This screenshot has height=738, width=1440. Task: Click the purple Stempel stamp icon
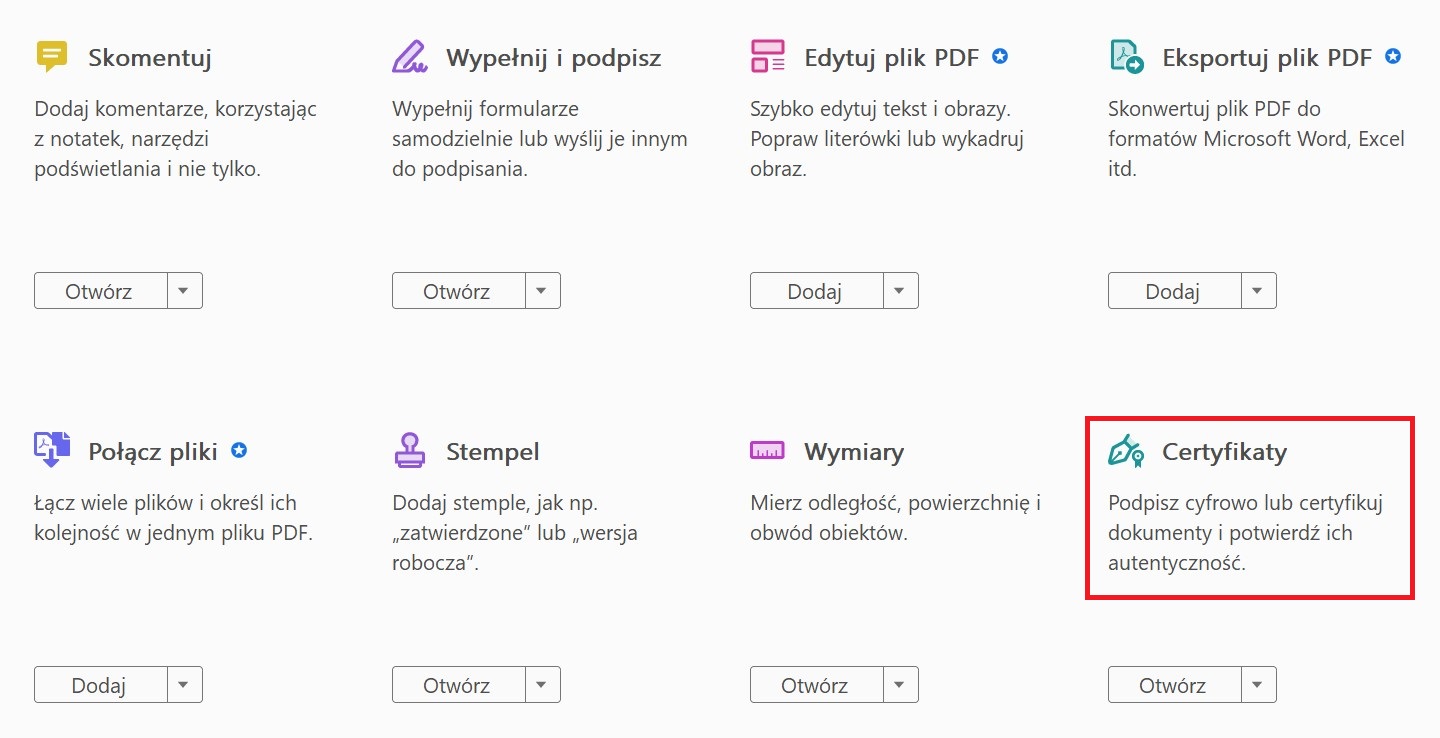[409, 450]
